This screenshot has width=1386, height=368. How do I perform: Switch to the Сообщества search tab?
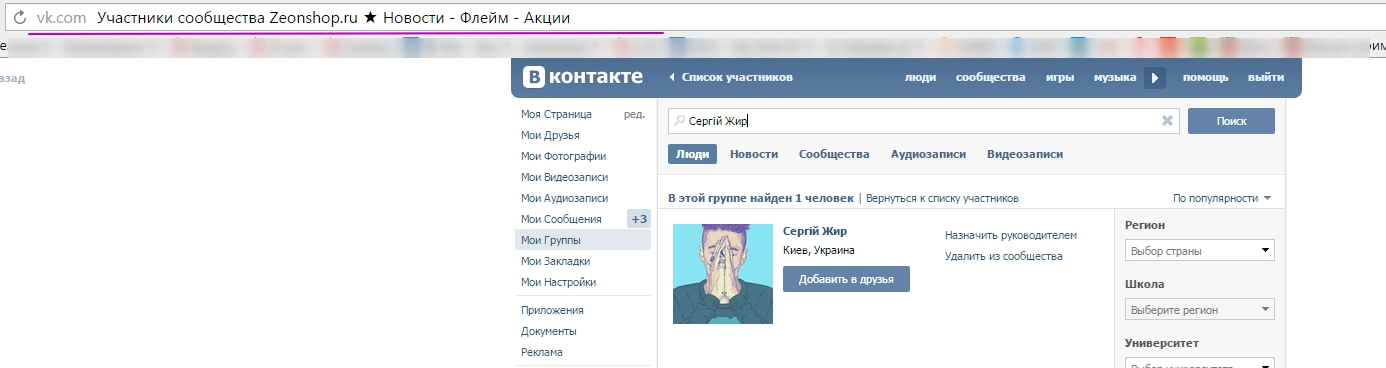834,154
